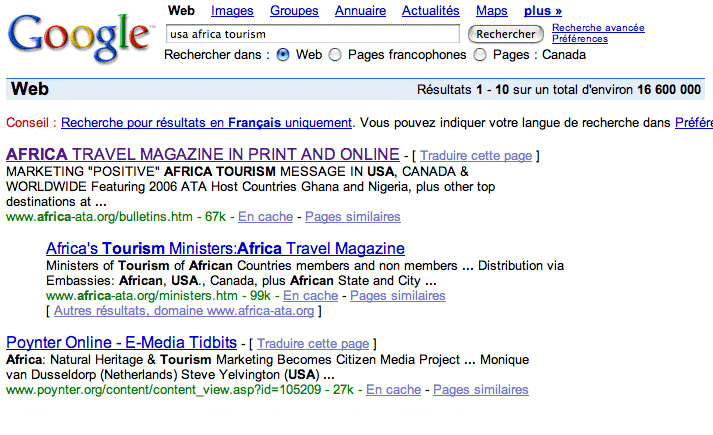Open the Maps tab

click(x=491, y=11)
